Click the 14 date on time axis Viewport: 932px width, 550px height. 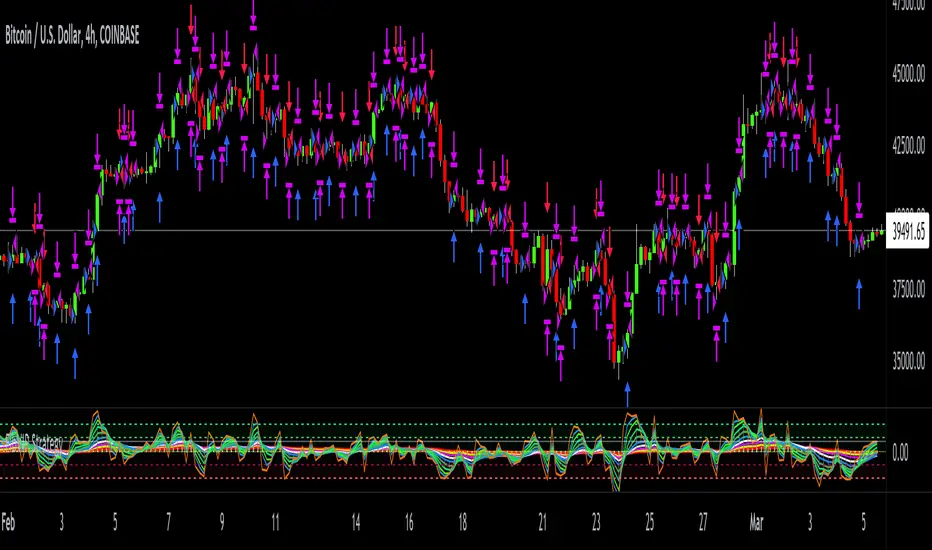coord(355,523)
